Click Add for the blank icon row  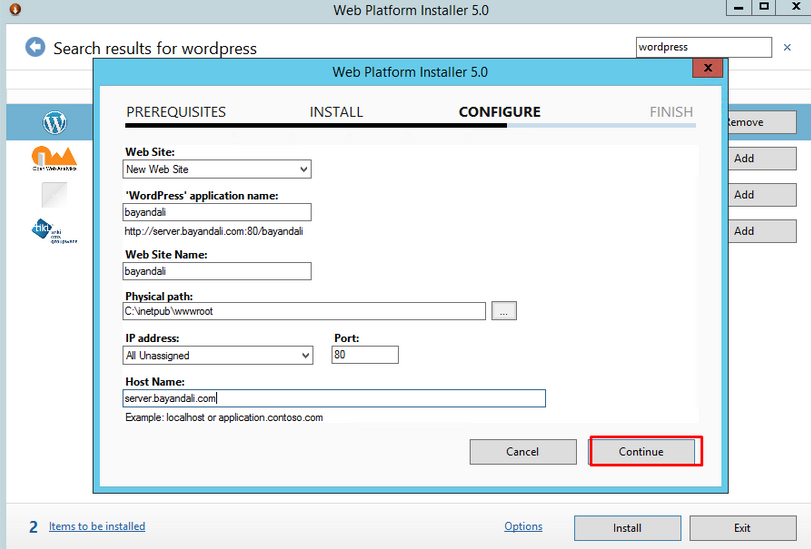pos(762,195)
